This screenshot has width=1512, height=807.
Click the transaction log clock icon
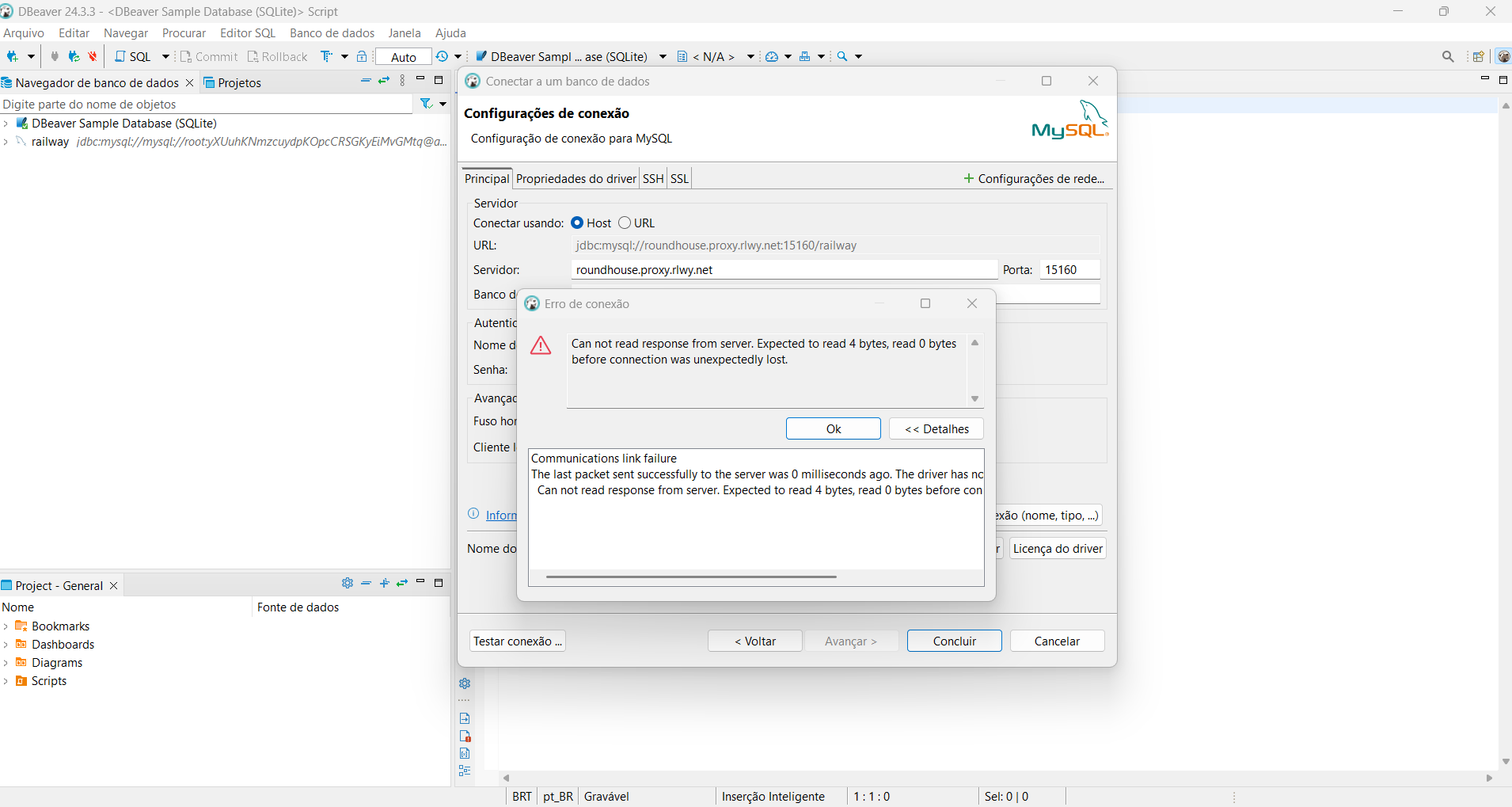point(442,56)
